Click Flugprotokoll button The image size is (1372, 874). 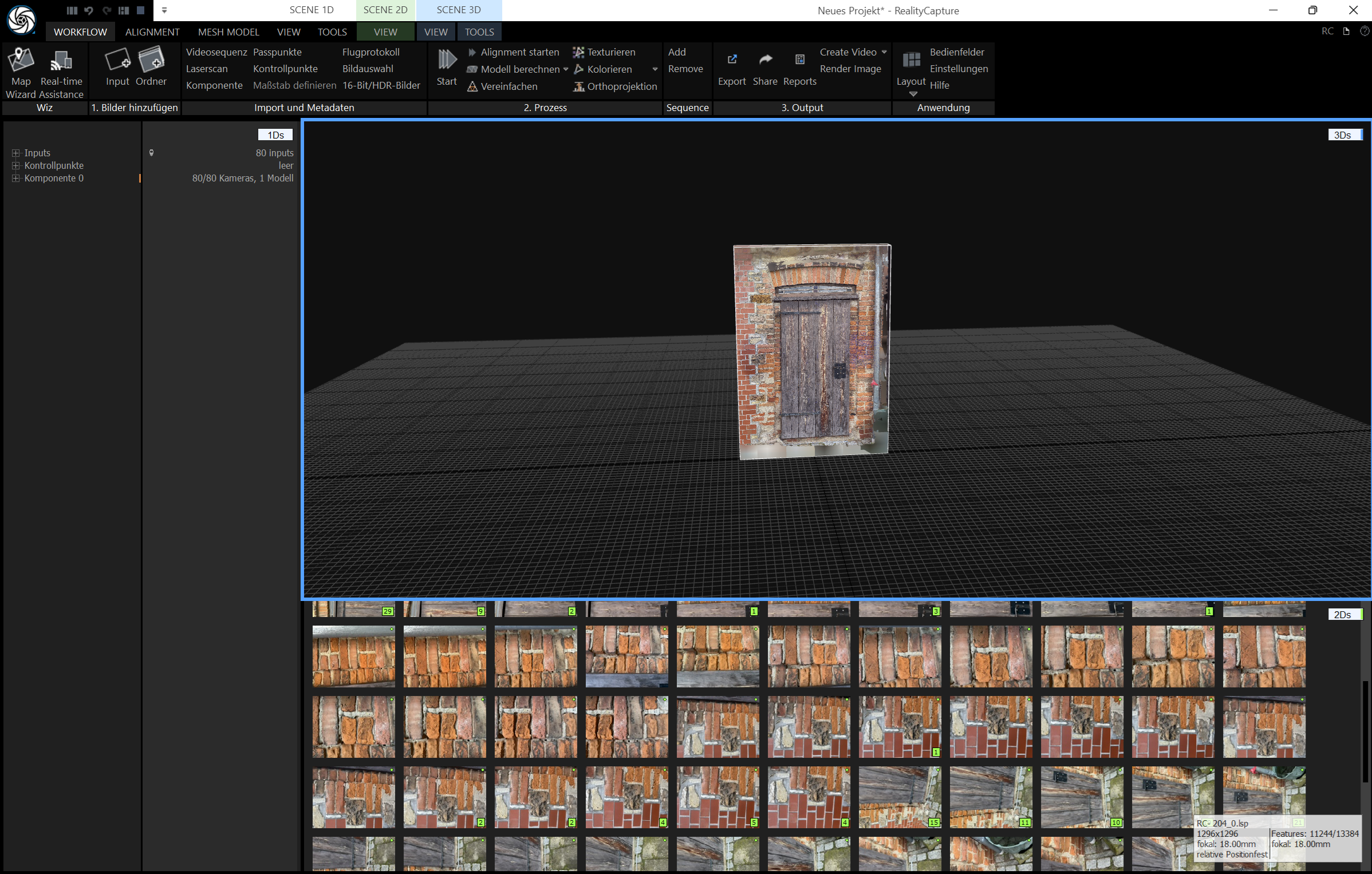coord(371,52)
